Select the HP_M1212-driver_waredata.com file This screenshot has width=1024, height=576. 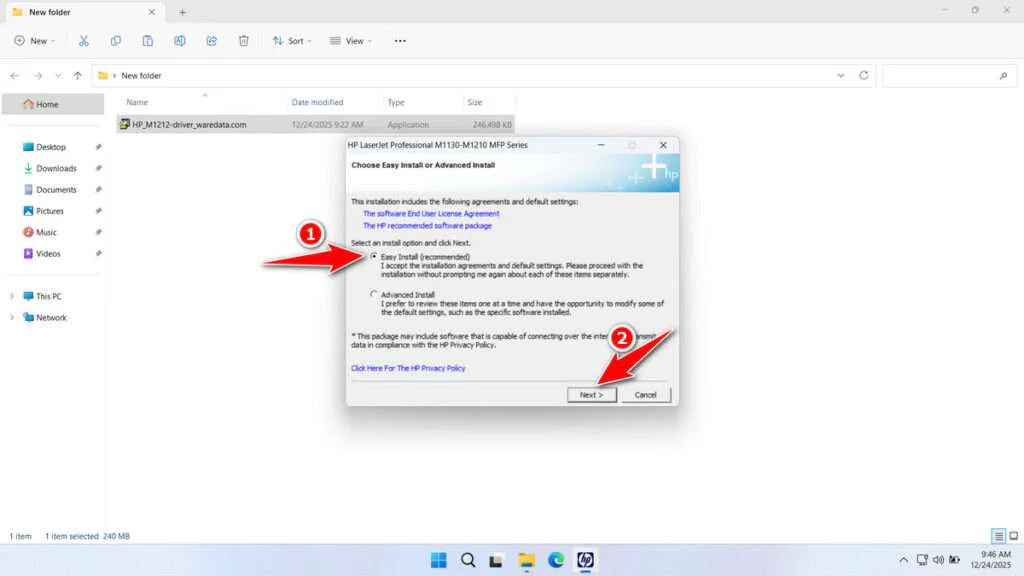(x=189, y=125)
